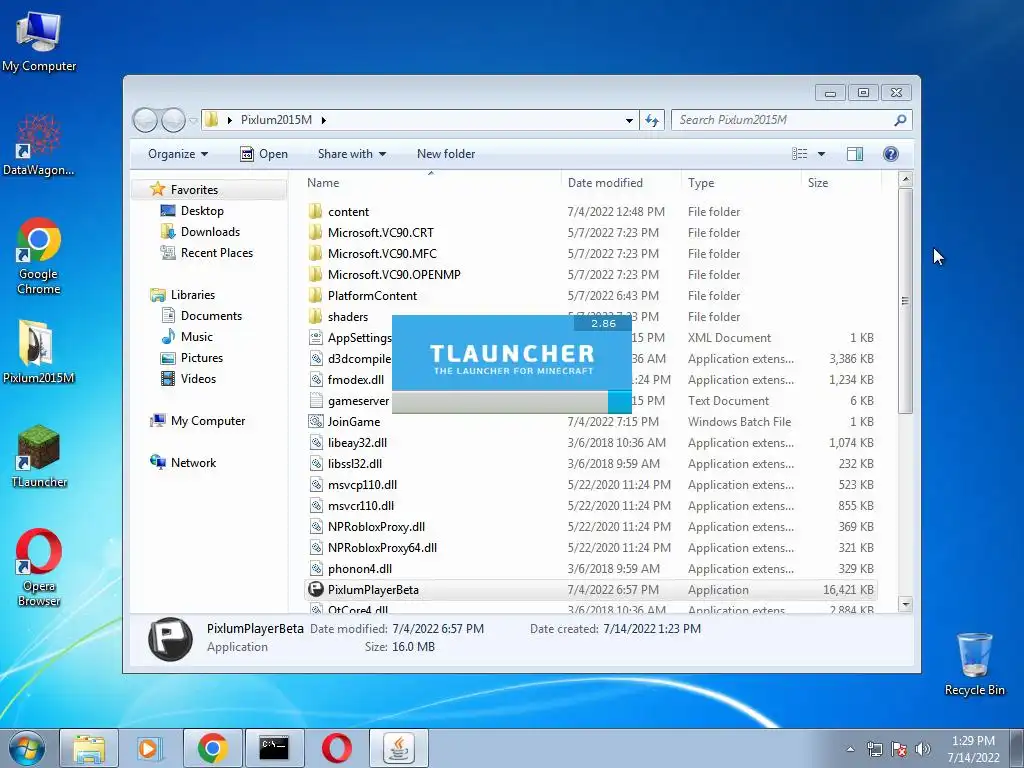
Task: Switch to Opera taskbar icon
Action: (336, 748)
